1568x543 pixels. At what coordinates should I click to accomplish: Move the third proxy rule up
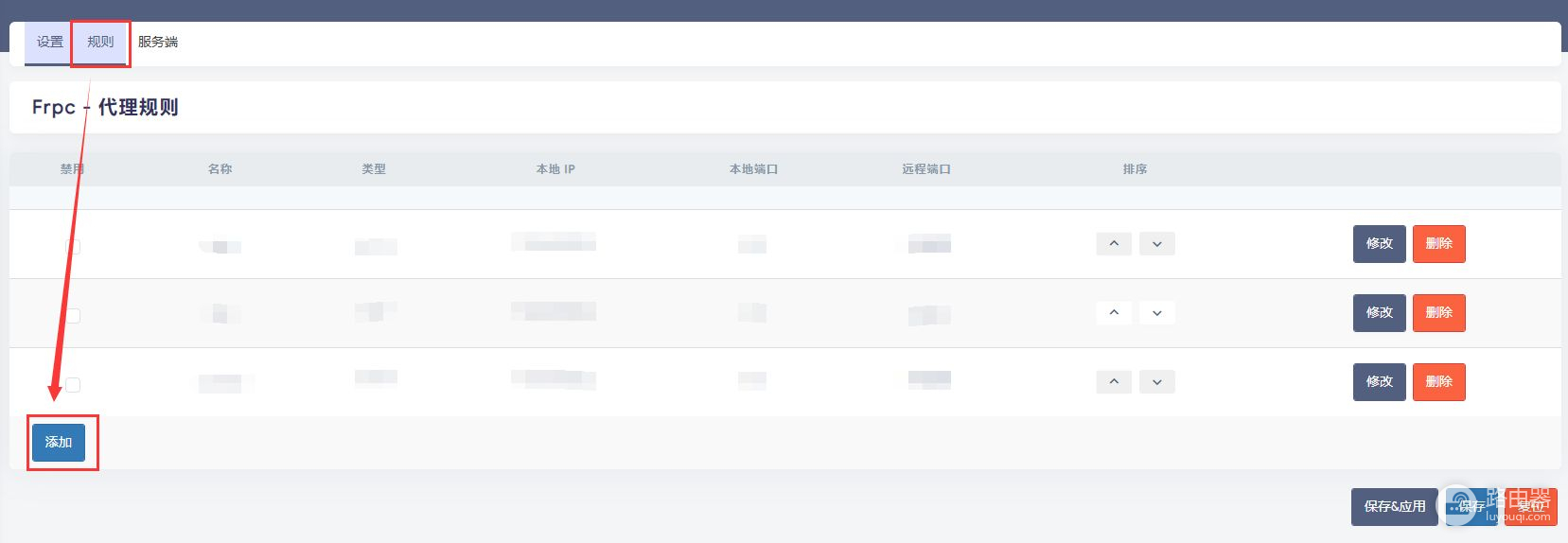[1114, 382]
